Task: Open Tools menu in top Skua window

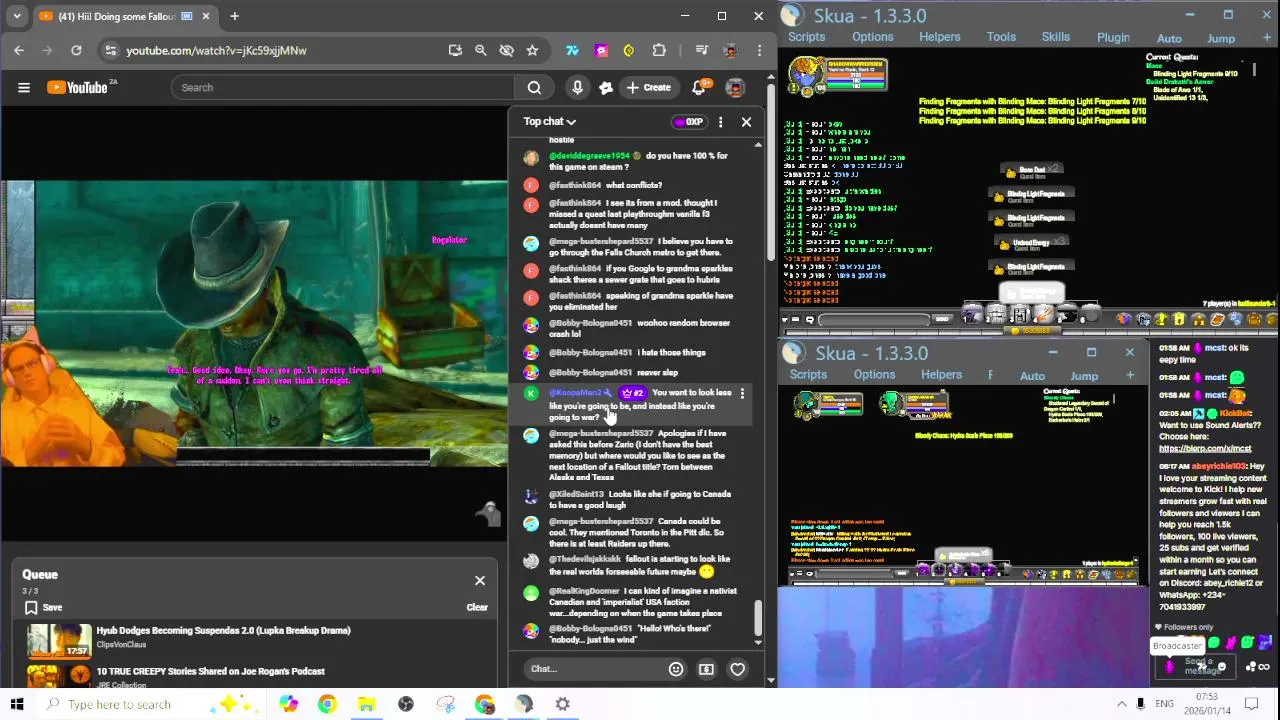Action: 1001,38
